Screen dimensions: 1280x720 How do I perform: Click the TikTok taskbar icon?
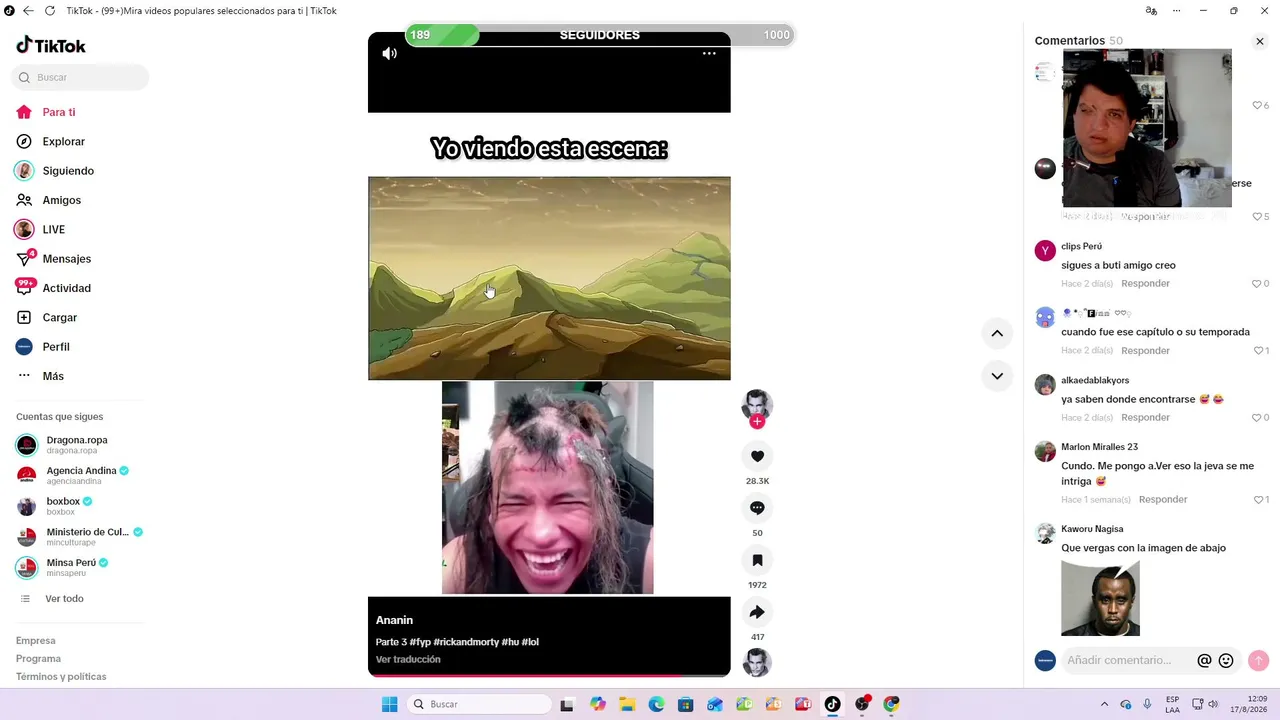pos(832,704)
